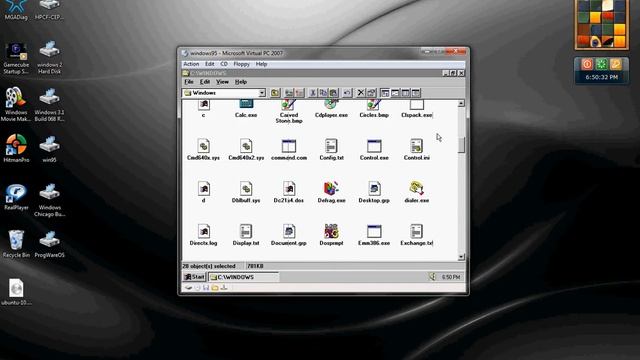Open the win95 hard disk desktop icon
Screen dimensions: 640x360
tap(49, 149)
